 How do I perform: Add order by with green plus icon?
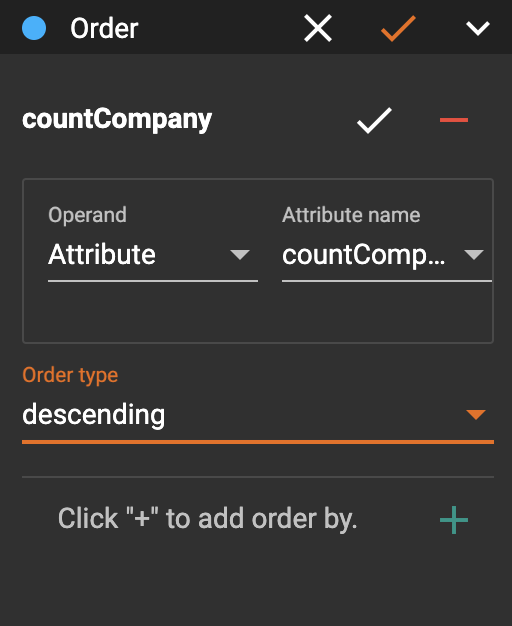click(454, 520)
